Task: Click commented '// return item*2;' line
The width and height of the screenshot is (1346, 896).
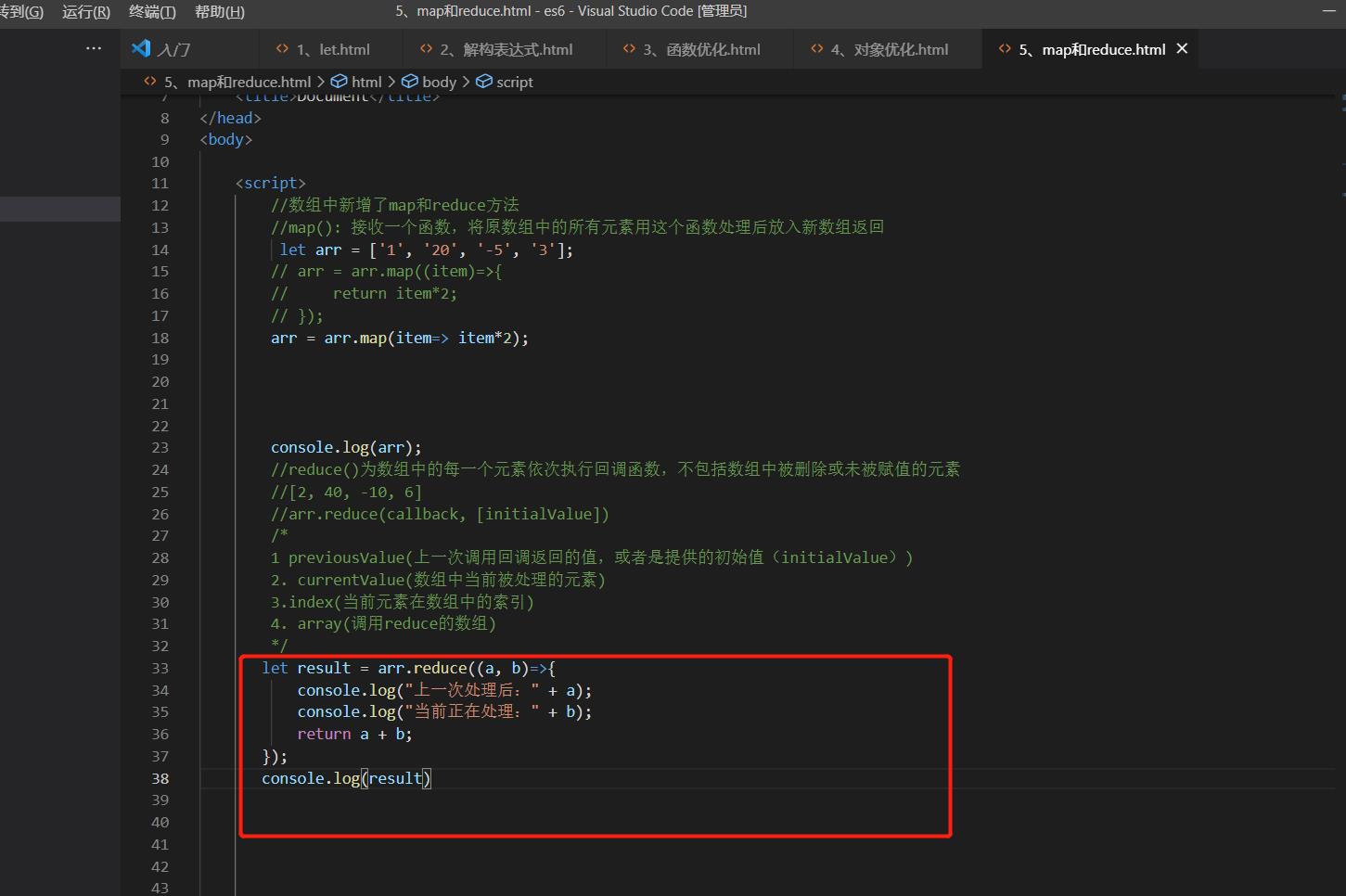Action: pyautogui.click(x=364, y=293)
